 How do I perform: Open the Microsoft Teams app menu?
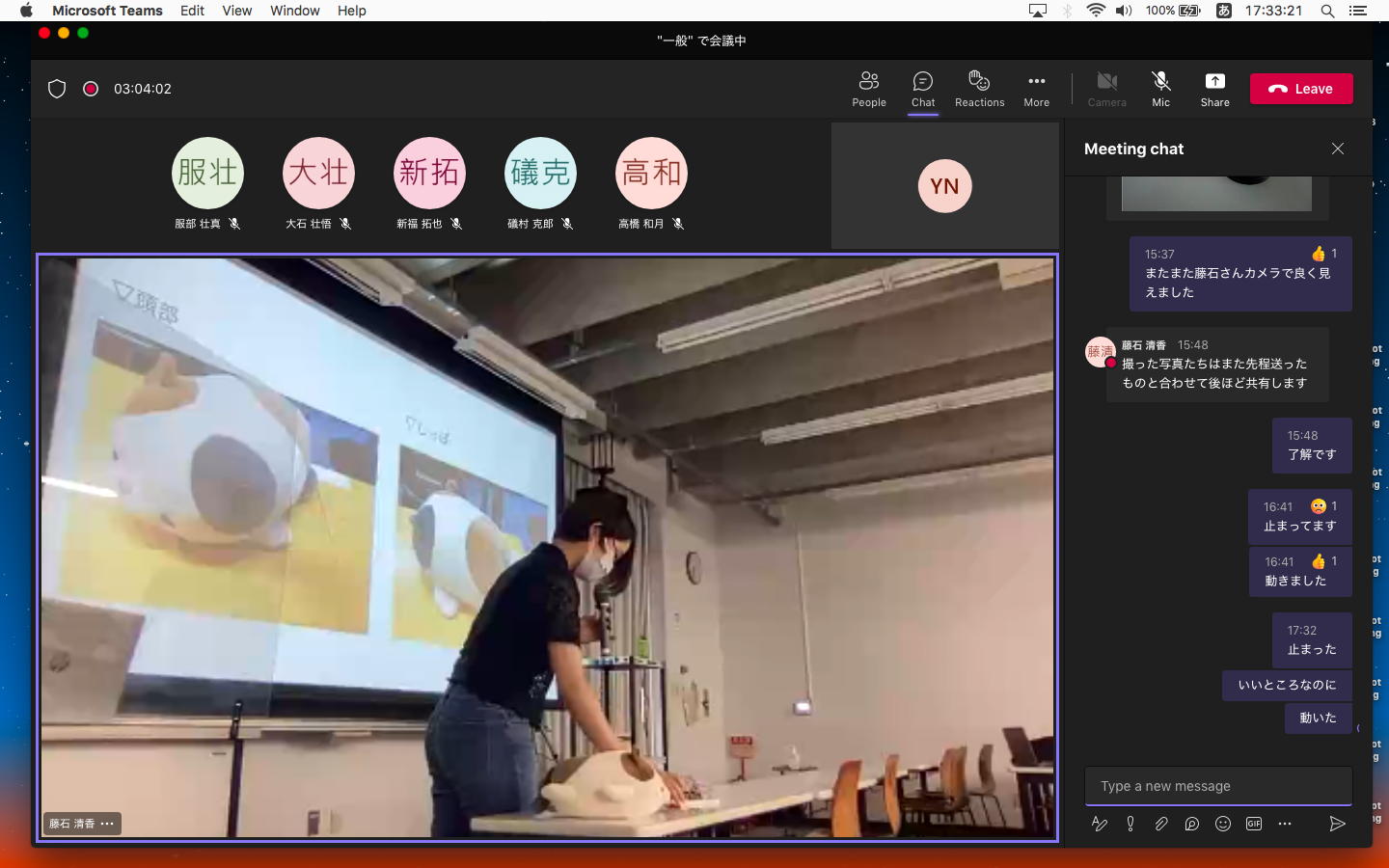[x=107, y=11]
